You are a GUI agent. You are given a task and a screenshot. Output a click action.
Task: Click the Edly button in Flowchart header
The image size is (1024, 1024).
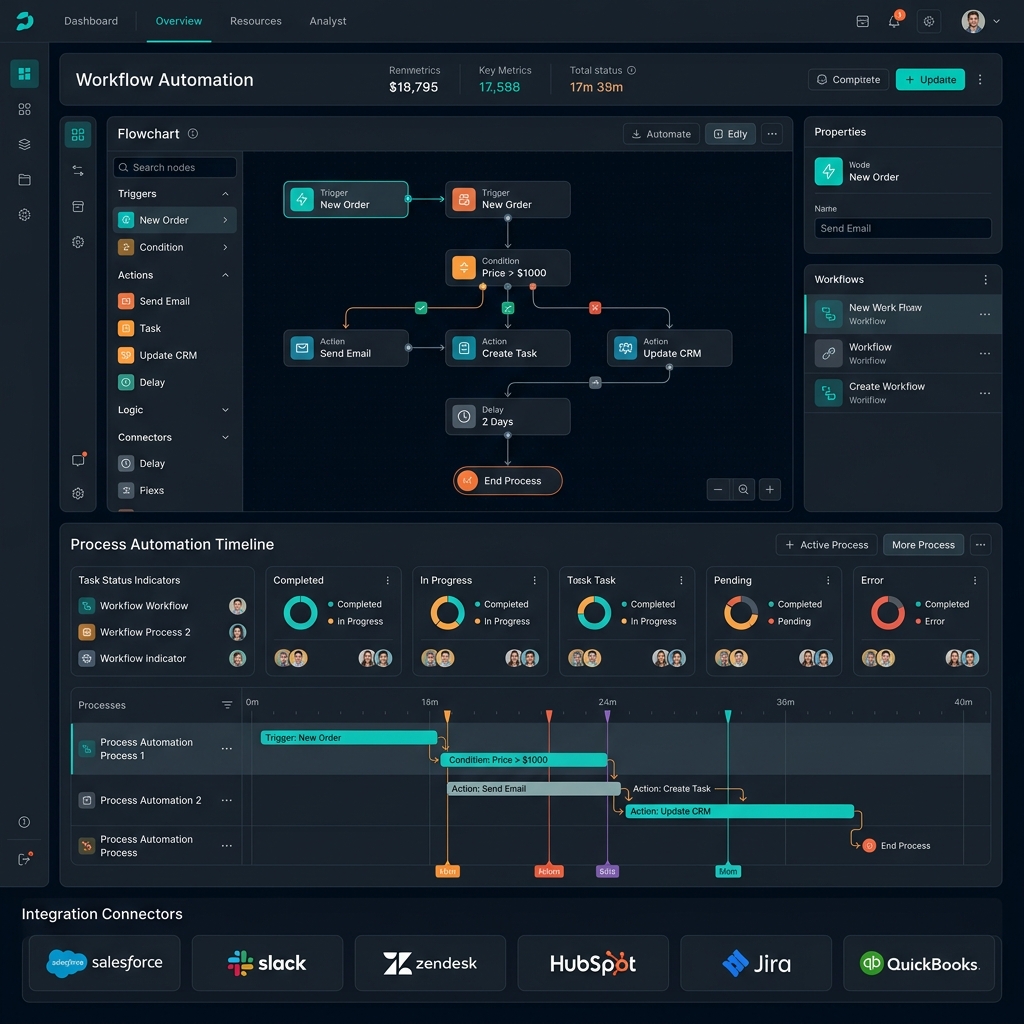(x=730, y=134)
